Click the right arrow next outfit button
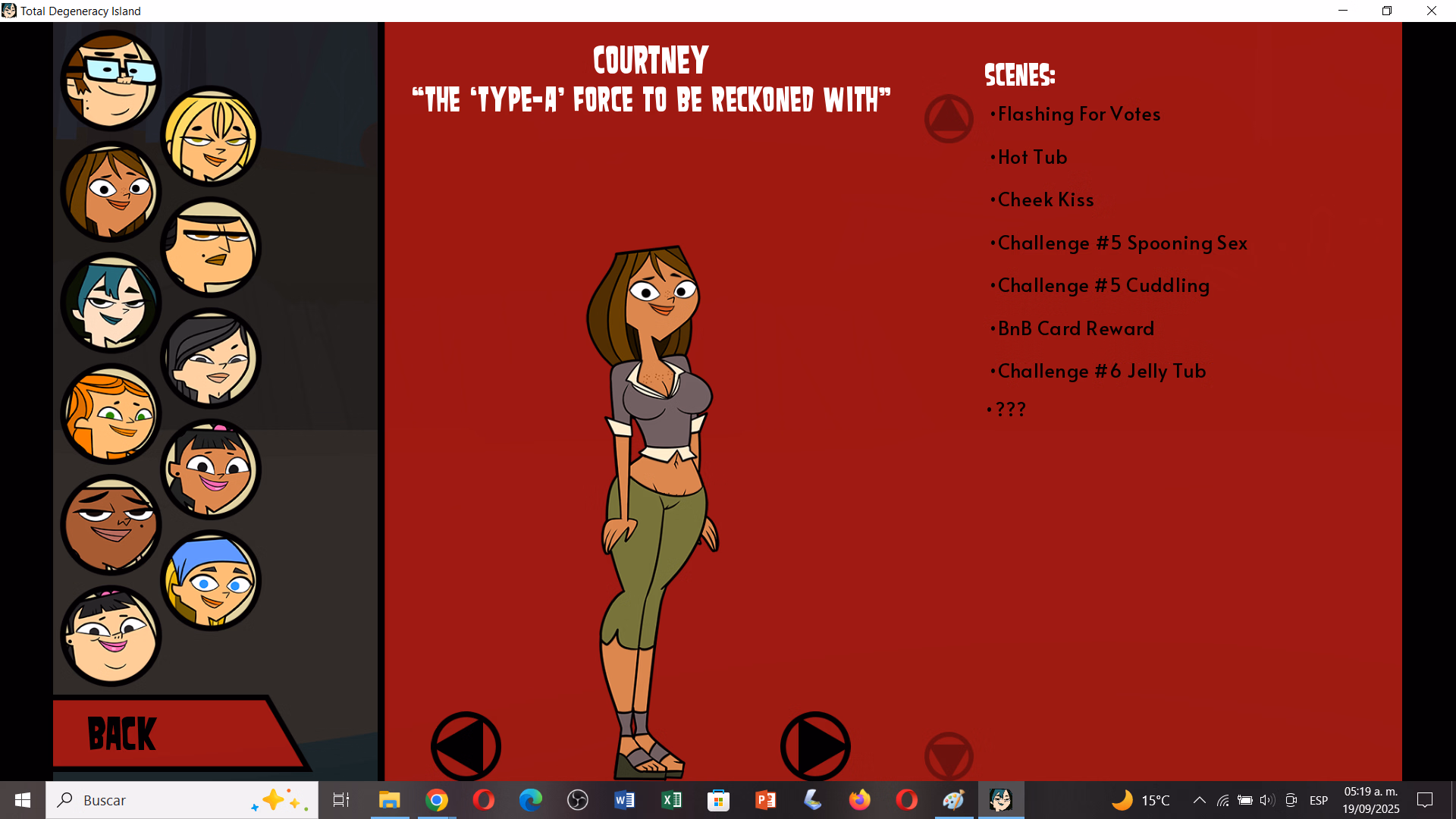This screenshot has height=819, width=1456. (815, 746)
